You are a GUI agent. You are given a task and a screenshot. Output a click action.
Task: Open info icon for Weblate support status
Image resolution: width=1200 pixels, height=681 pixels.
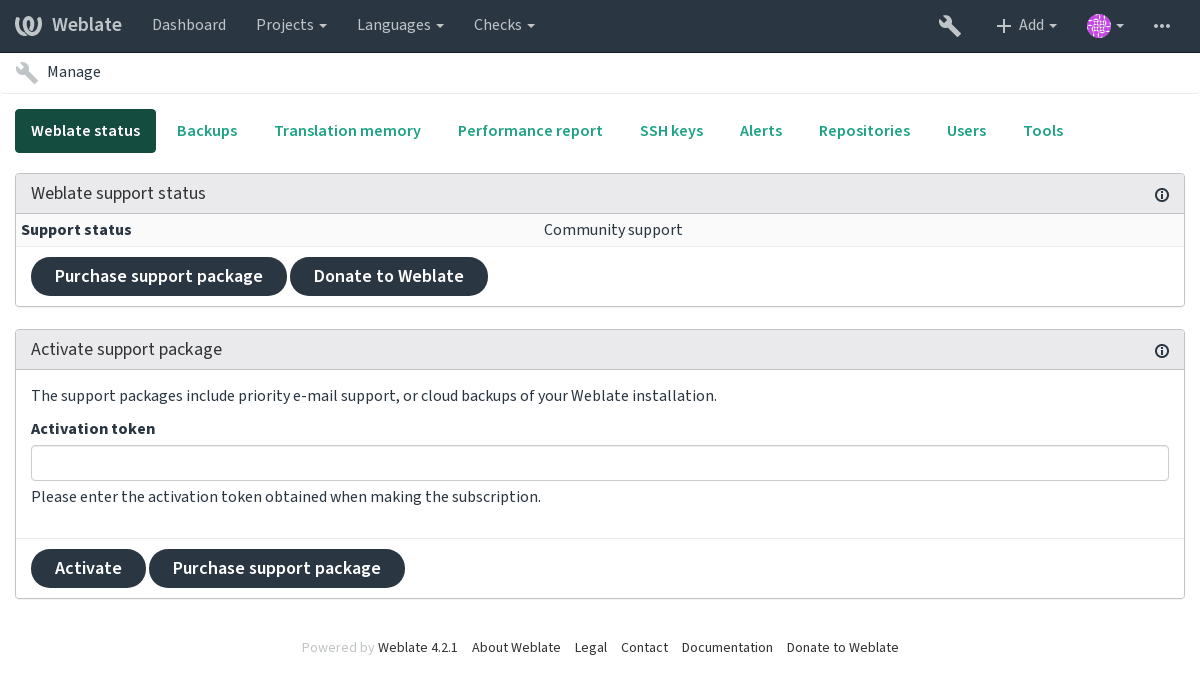point(1162,195)
